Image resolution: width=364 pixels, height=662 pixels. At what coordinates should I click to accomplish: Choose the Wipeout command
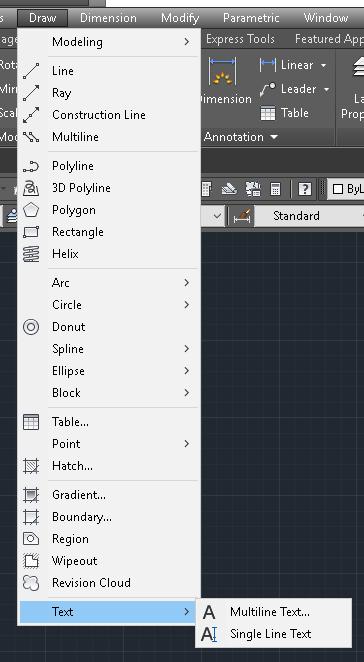click(x=109, y=561)
